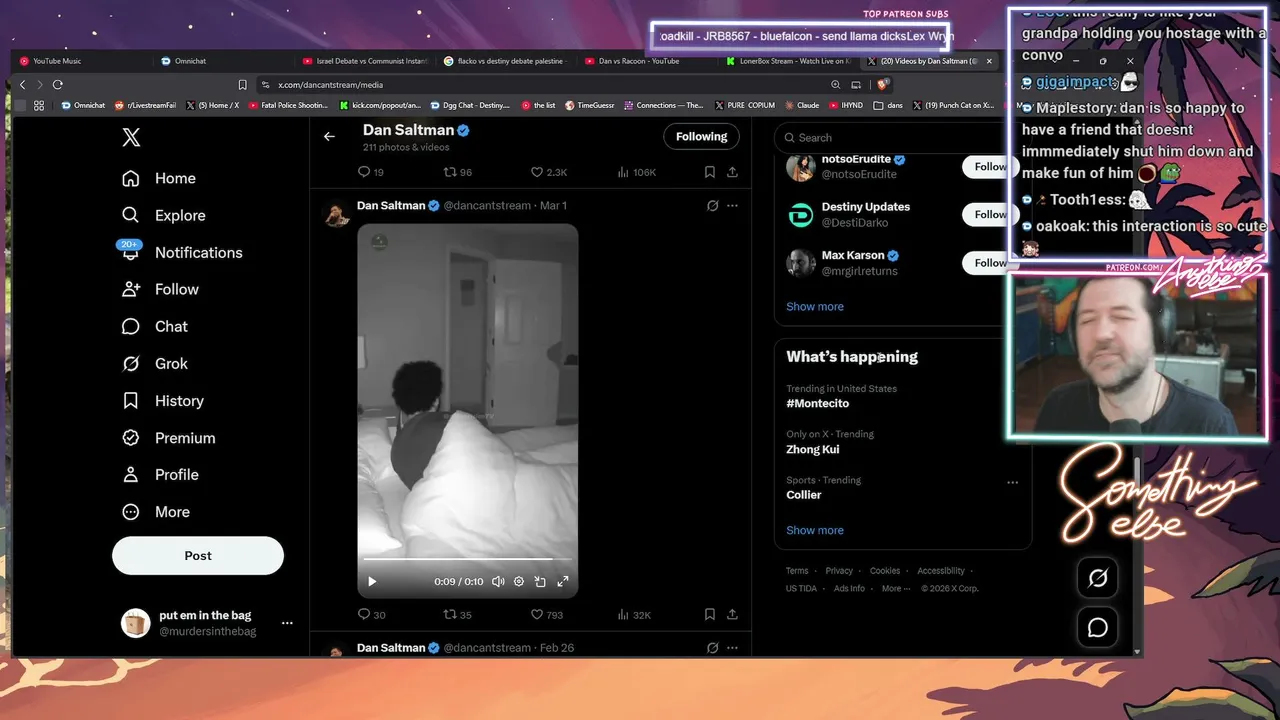The width and height of the screenshot is (1280, 720).
Task: Expand the footer More menu
Action: [895, 589]
